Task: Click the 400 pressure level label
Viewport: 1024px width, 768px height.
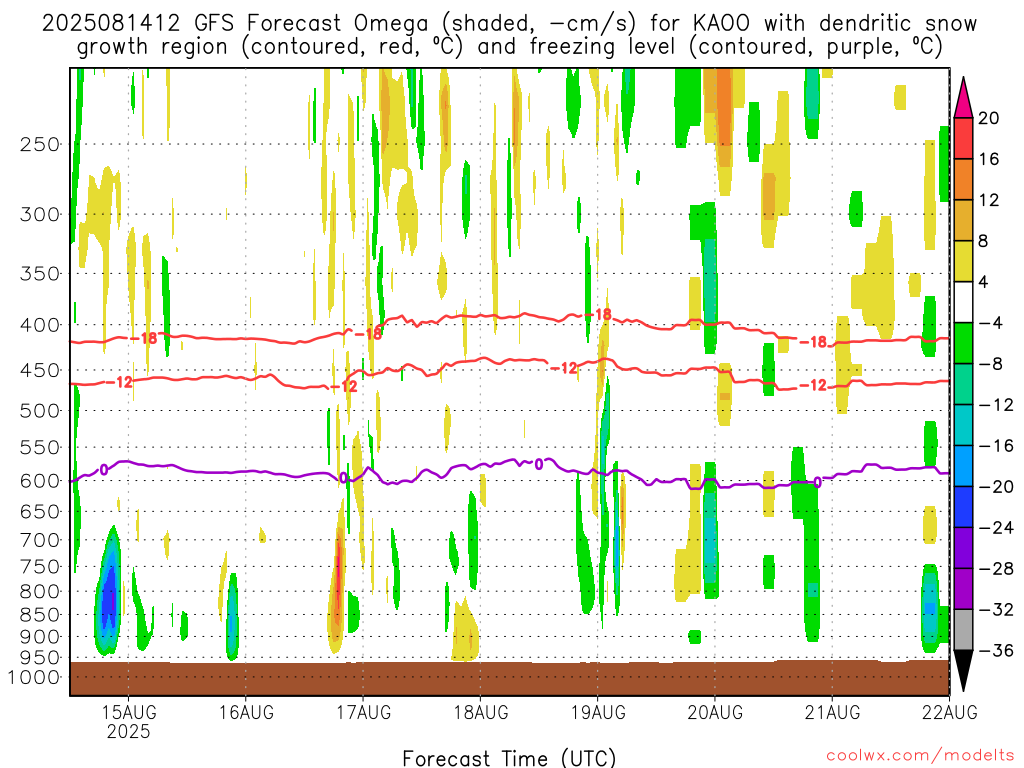Action: point(40,325)
